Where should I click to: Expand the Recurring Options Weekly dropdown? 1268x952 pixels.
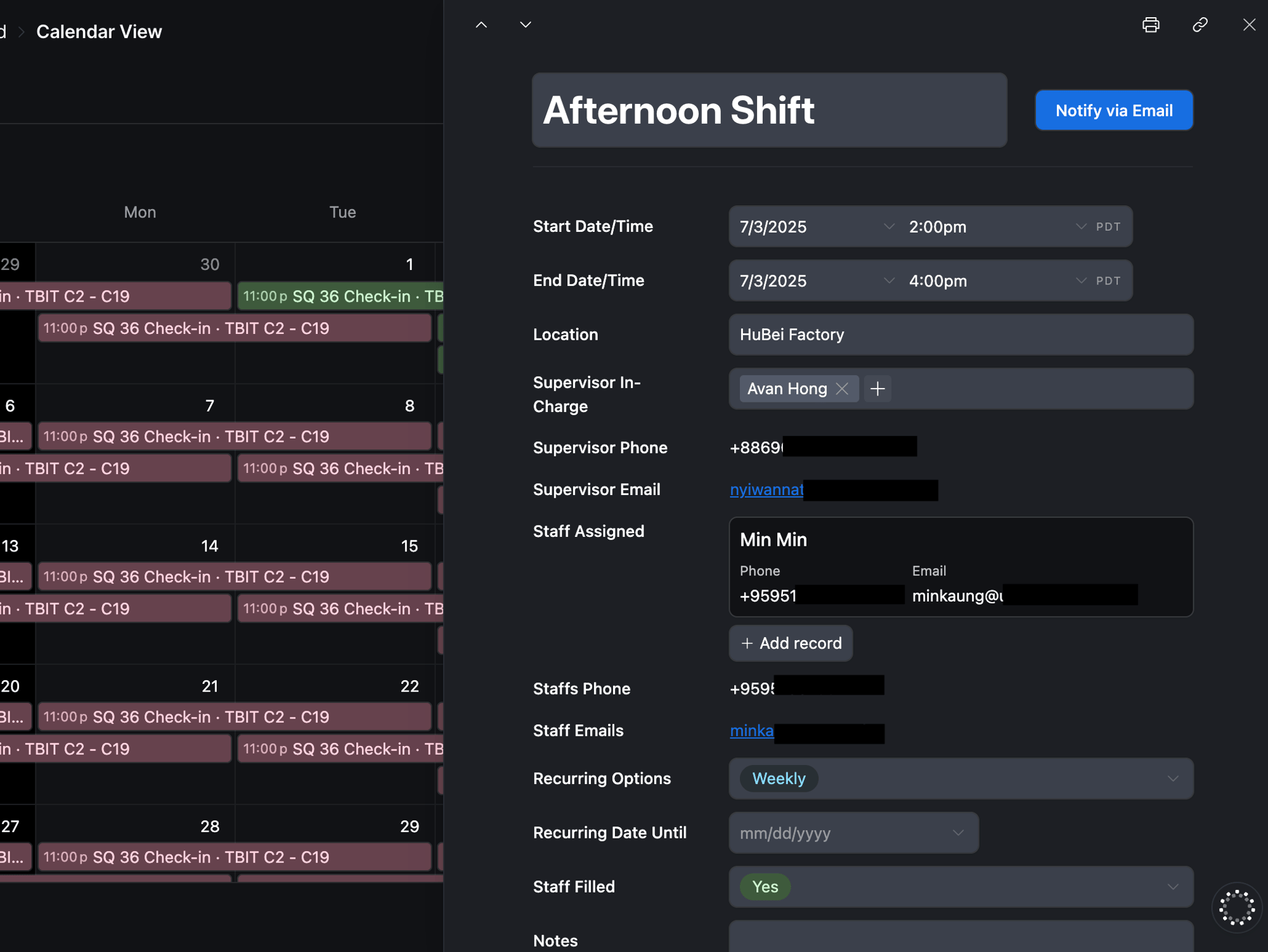click(961, 779)
